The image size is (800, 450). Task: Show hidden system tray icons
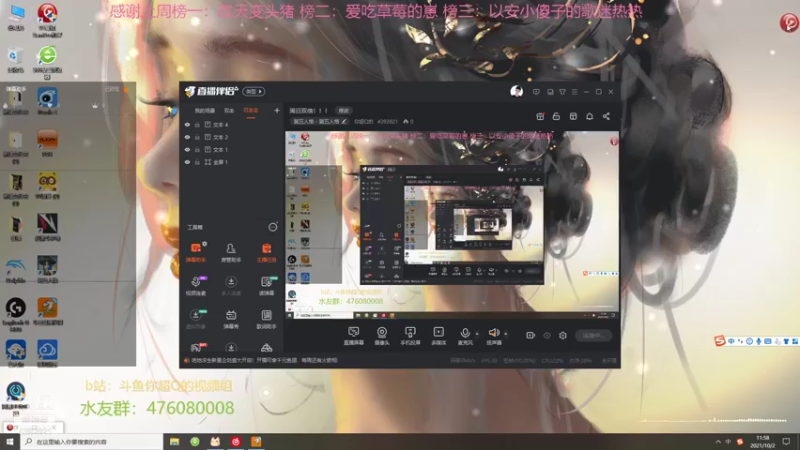pyautogui.click(x=718, y=441)
